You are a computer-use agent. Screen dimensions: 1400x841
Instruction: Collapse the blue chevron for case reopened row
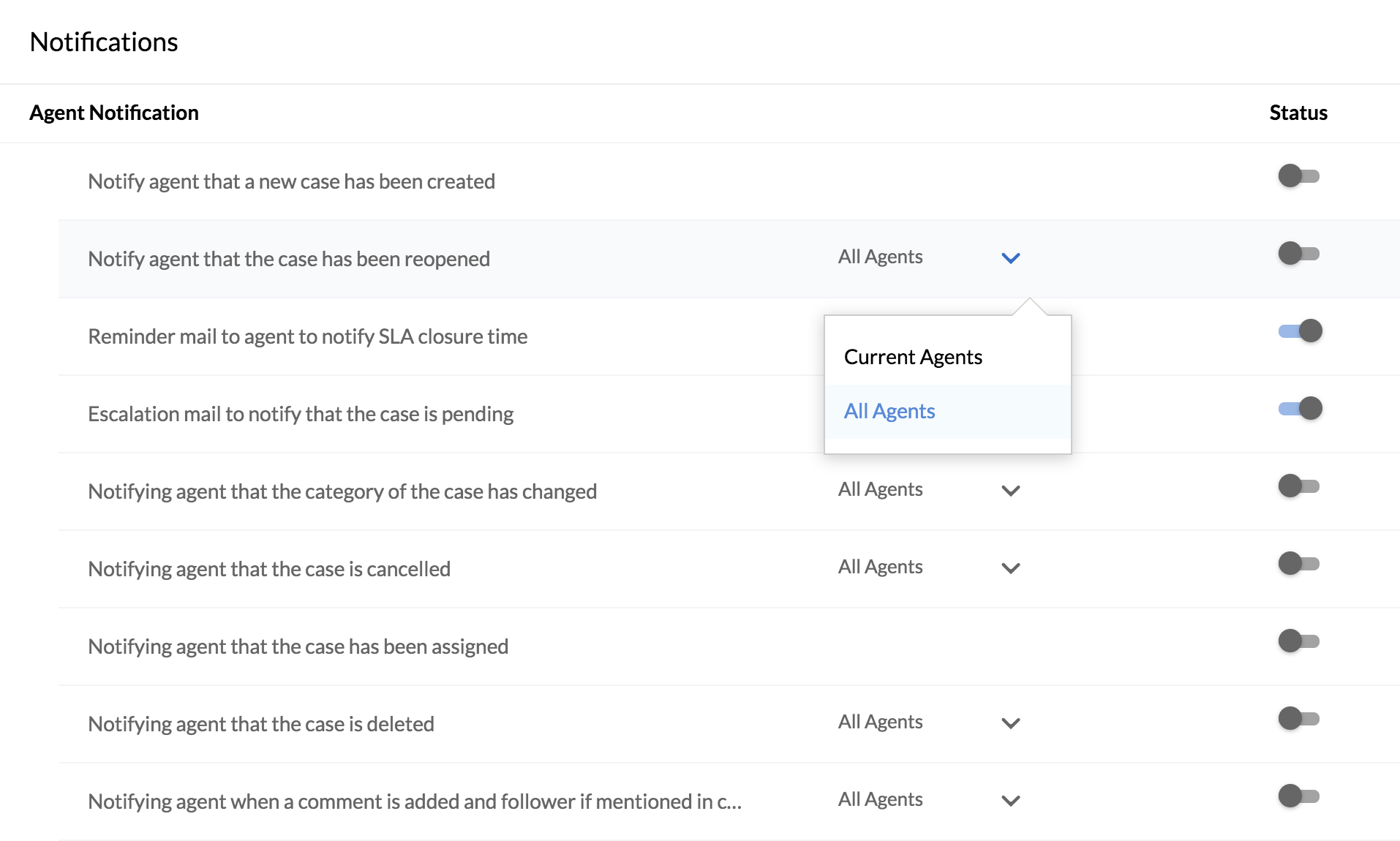(x=1011, y=258)
